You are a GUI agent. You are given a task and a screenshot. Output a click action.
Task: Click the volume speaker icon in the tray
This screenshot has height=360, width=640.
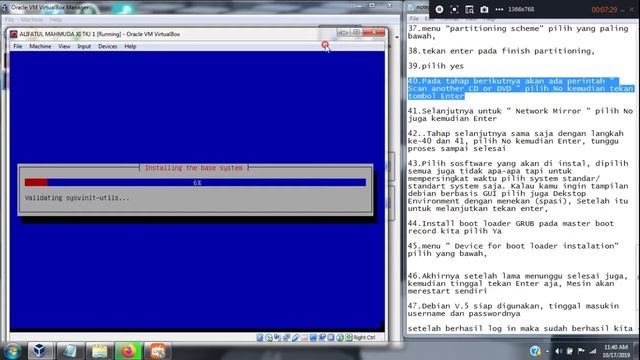pos(558,351)
